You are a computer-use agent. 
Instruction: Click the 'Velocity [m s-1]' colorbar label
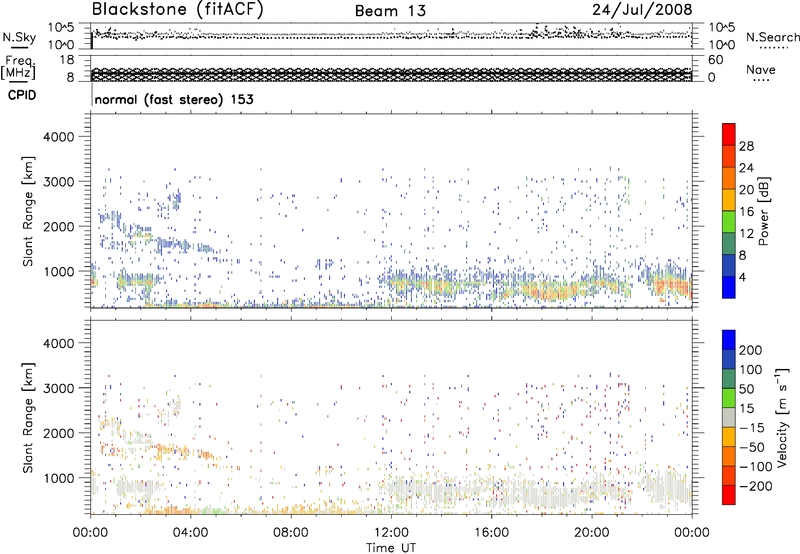782,417
